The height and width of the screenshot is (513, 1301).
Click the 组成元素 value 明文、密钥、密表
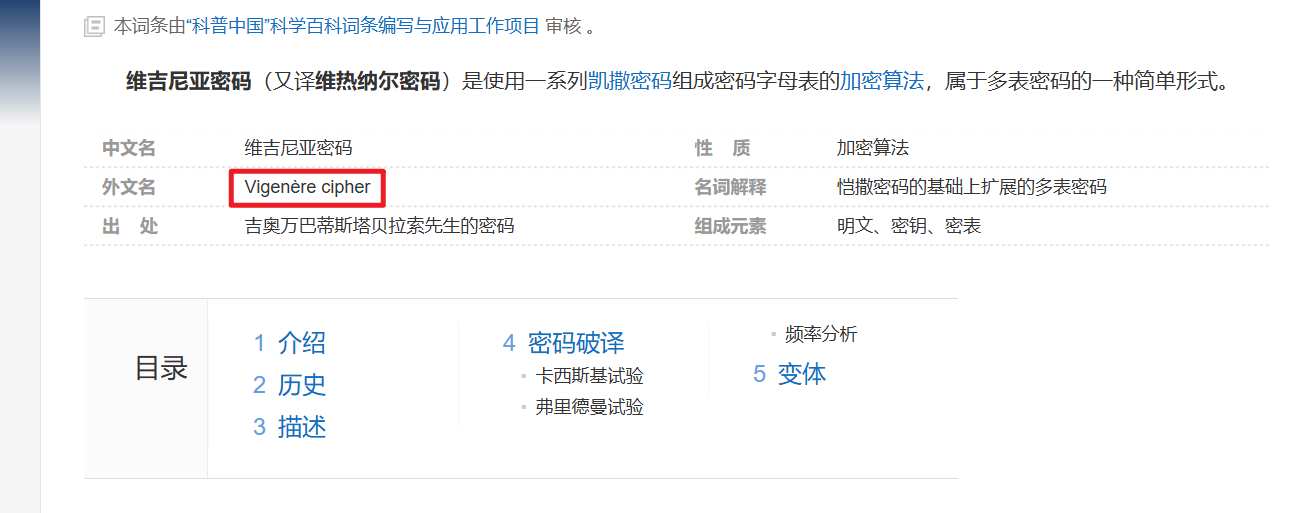[908, 226]
